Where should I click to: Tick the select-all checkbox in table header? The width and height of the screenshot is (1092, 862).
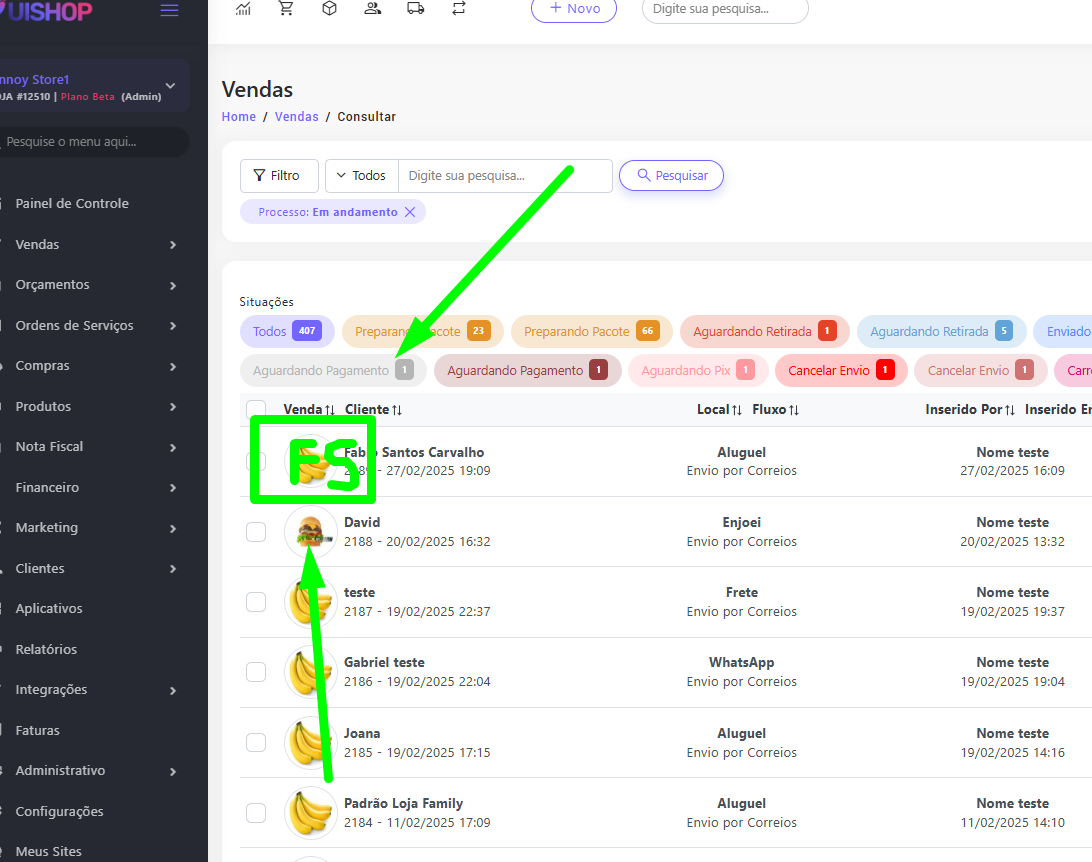point(256,409)
